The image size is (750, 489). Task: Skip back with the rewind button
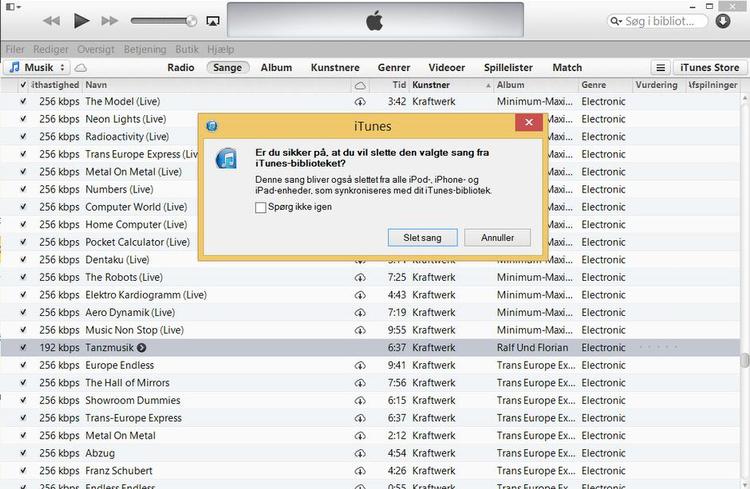[51, 21]
